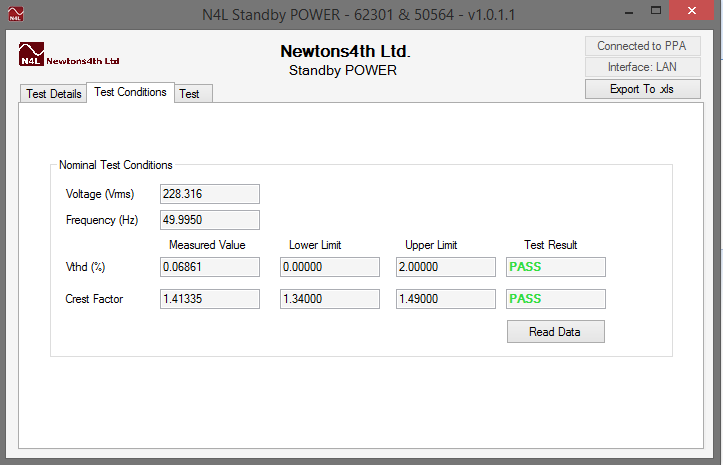Click the Crest Factor label
This screenshot has width=723, height=465.
tap(94, 299)
